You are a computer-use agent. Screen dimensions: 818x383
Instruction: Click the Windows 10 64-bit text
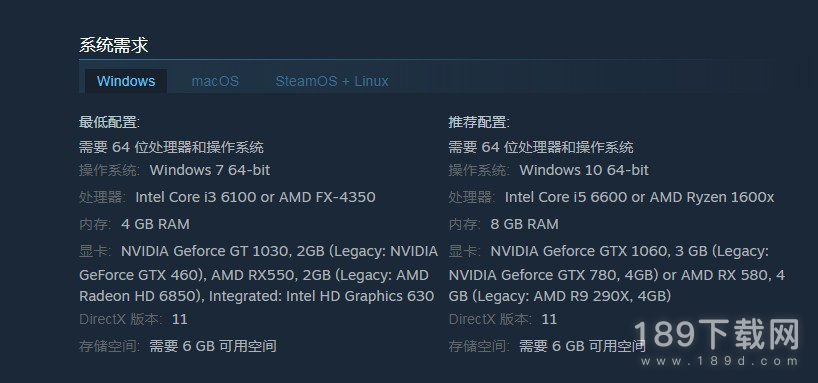[x=584, y=170]
